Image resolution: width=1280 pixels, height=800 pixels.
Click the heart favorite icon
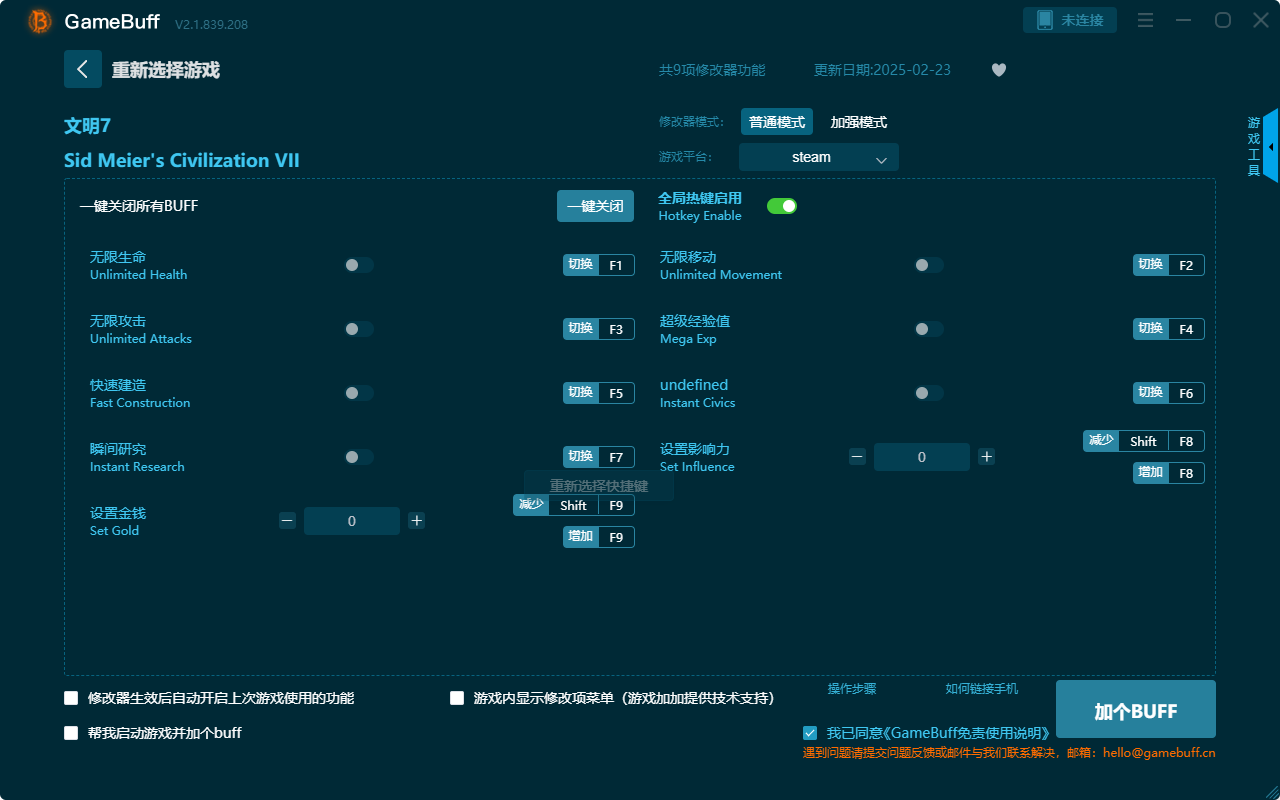click(x=998, y=70)
